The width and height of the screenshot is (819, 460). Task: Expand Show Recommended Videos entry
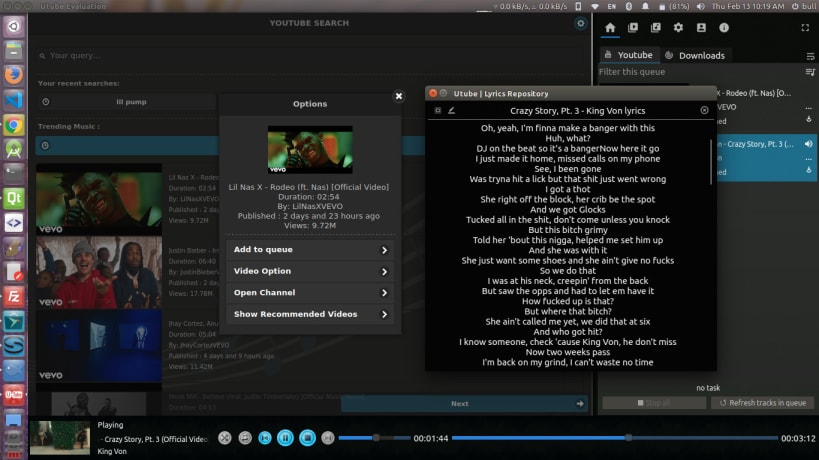[x=310, y=314]
